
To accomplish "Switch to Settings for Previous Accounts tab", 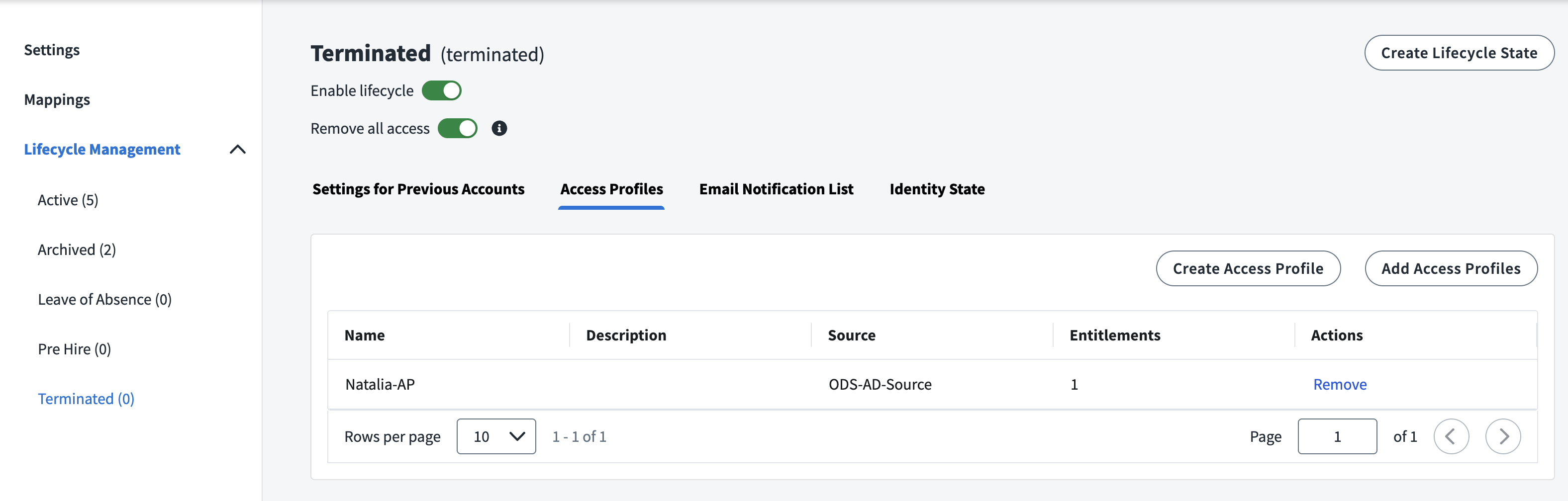I will [418, 189].
